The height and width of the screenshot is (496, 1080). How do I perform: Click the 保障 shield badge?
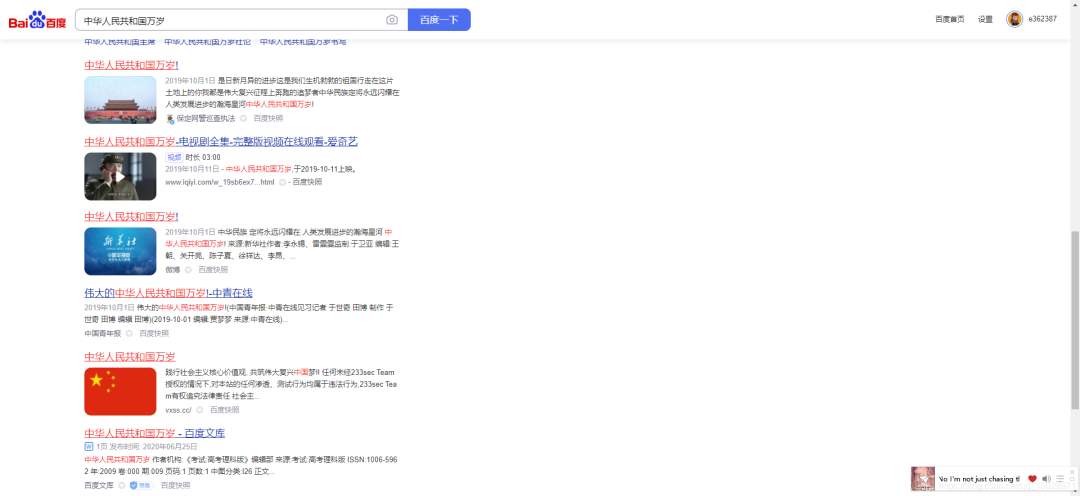(x=141, y=486)
